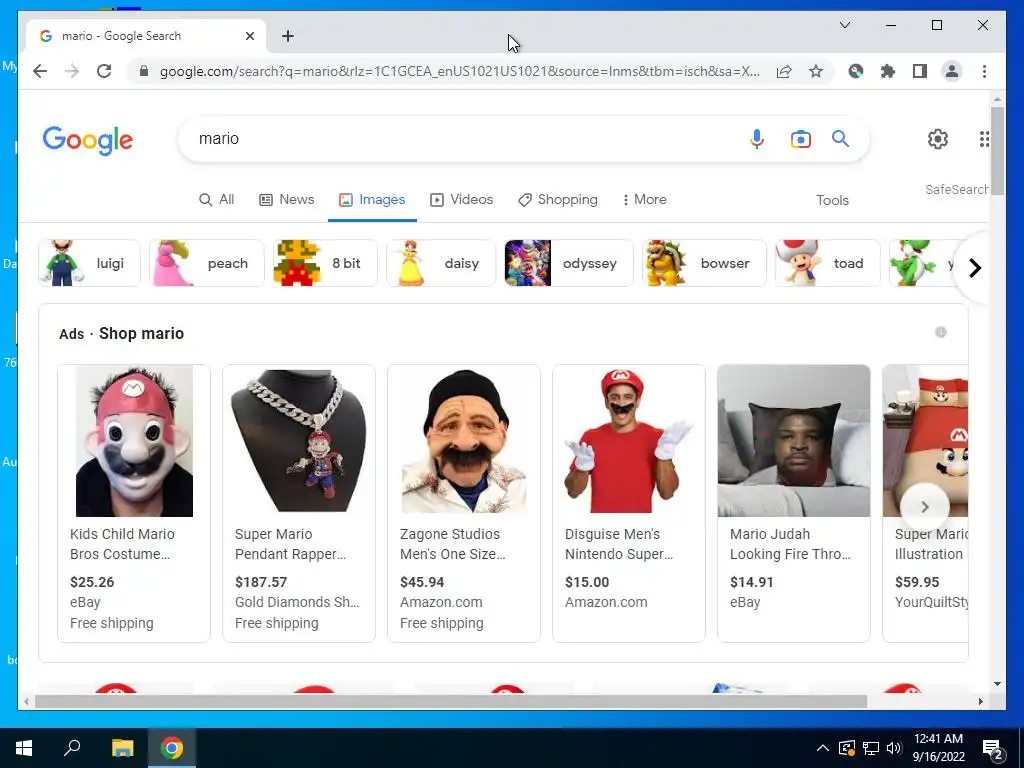Bookmark this page with the star icon
The height and width of the screenshot is (768, 1024).
(x=816, y=71)
